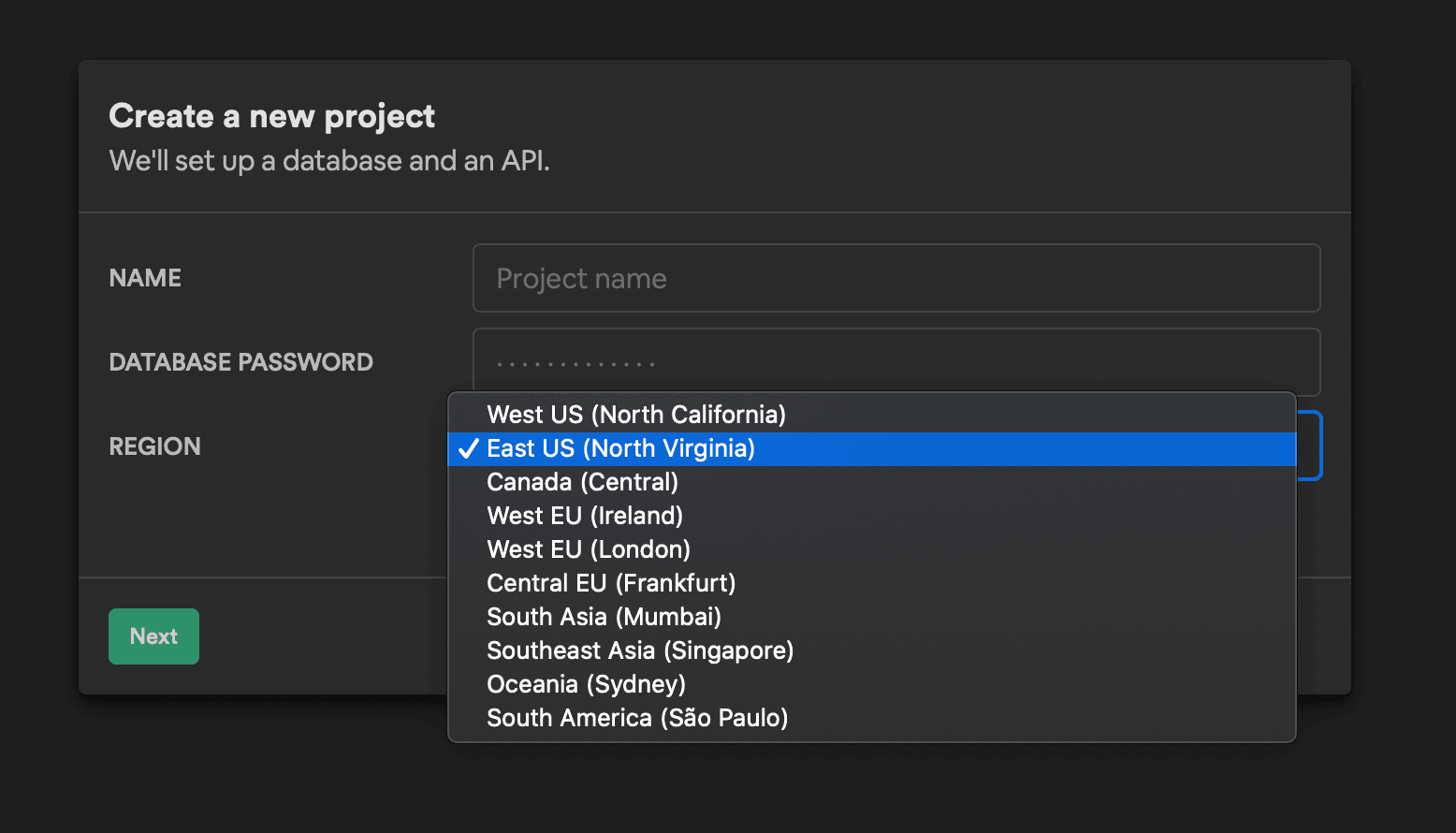Pick South America (São Paulo) region
Screen dimensions: 1456x833
(x=637, y=718)
